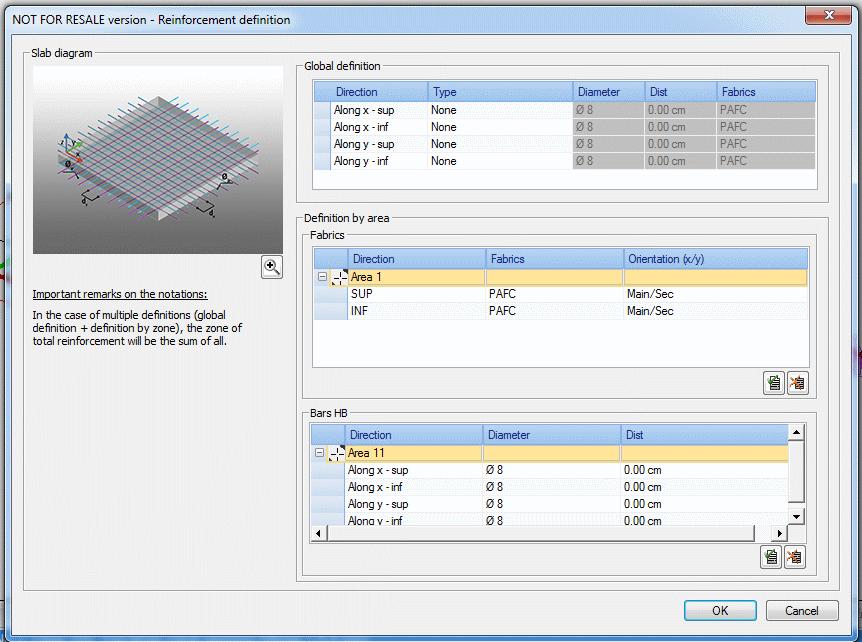Screen dimensions: 862x642
Task: Edit diameter Ø 8 for Bars Along x - sup
Action: point(552,470)
